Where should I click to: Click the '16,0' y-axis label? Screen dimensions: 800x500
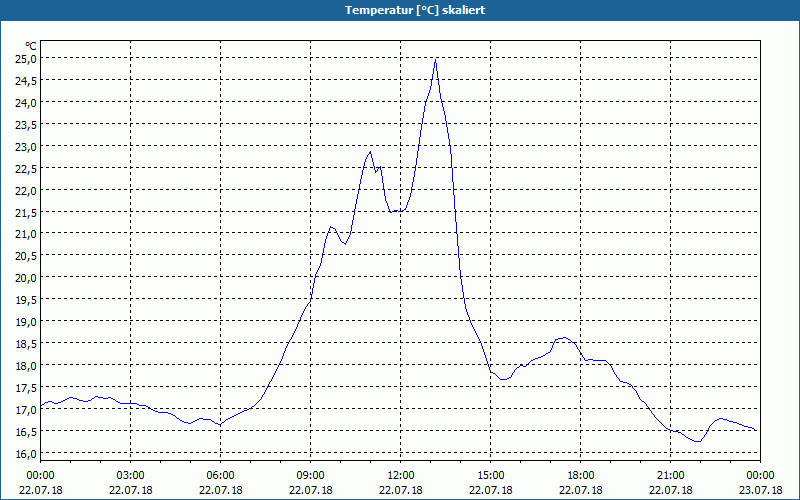click(x=26, y=453)
